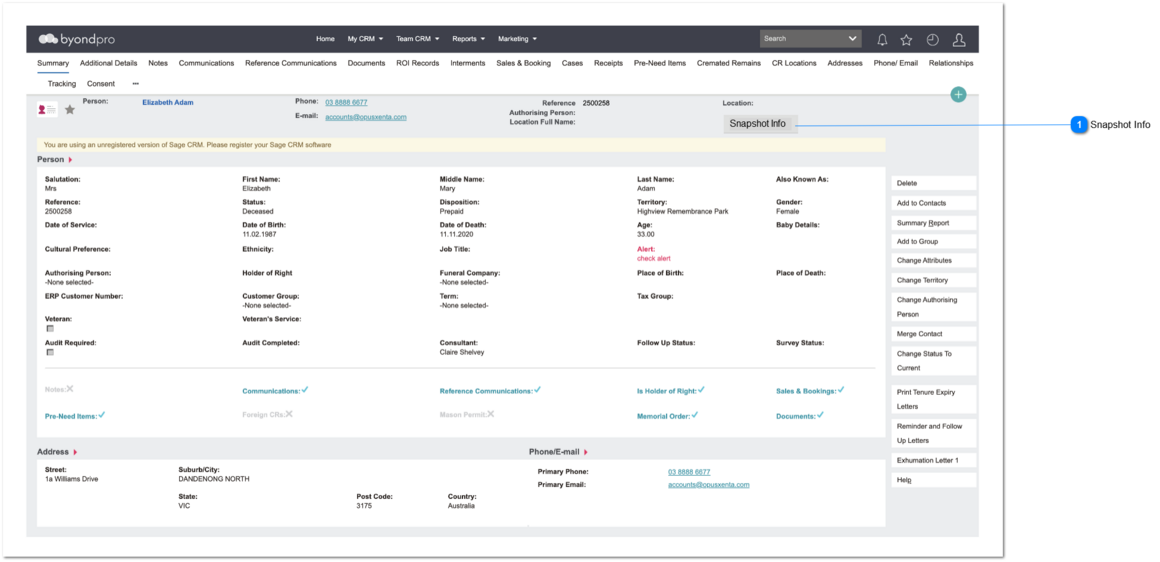This screenshot has width=1160, height=562.
Task: Click the Communications checkmark indicator
Action: pyautogui.click(x=305, y=390)
